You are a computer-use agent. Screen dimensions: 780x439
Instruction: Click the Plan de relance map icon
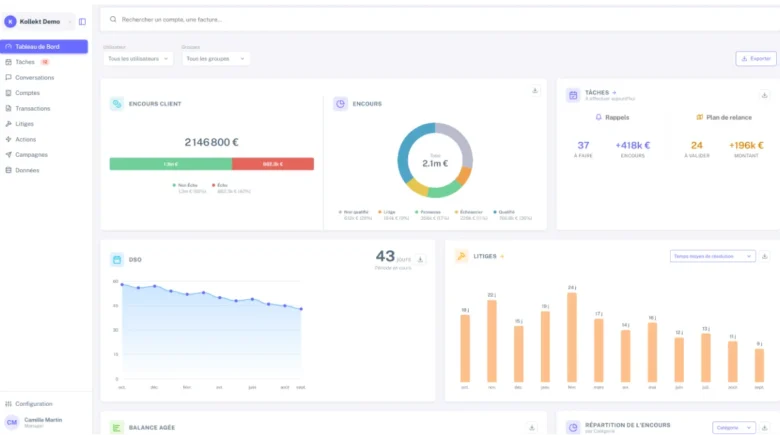699,117
